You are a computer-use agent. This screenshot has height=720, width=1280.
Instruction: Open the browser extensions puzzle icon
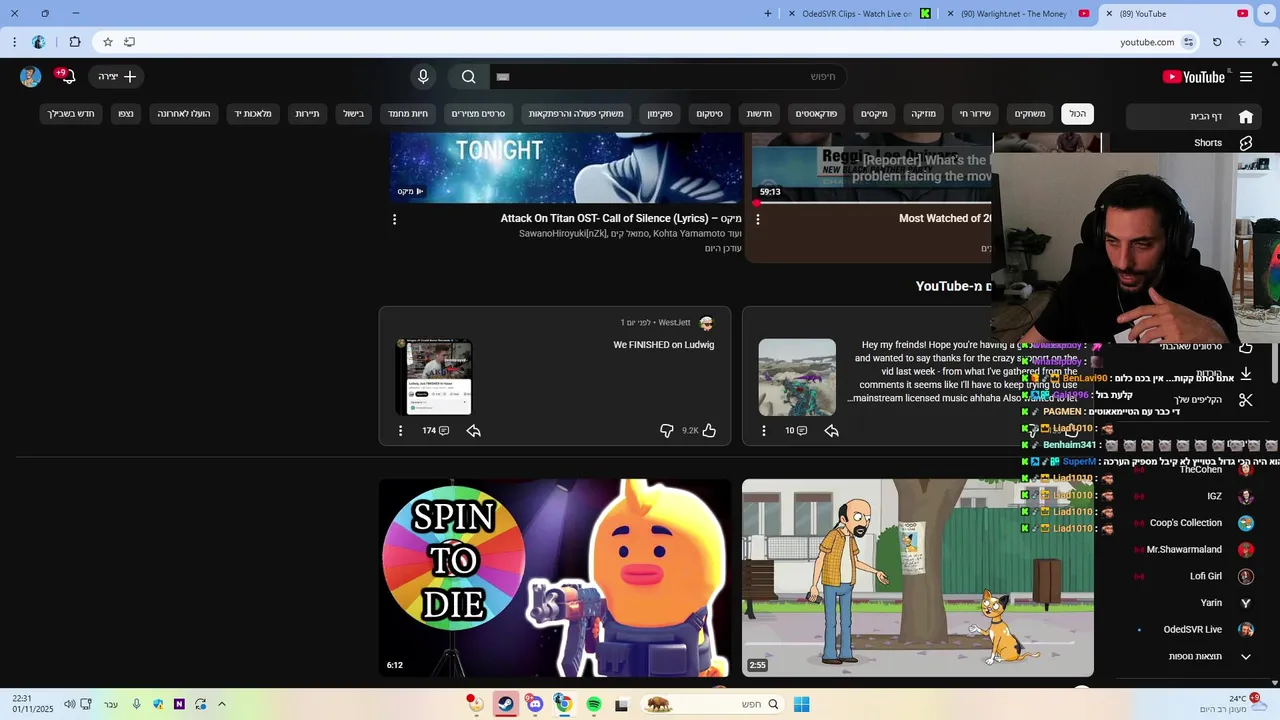pos(75,42)
